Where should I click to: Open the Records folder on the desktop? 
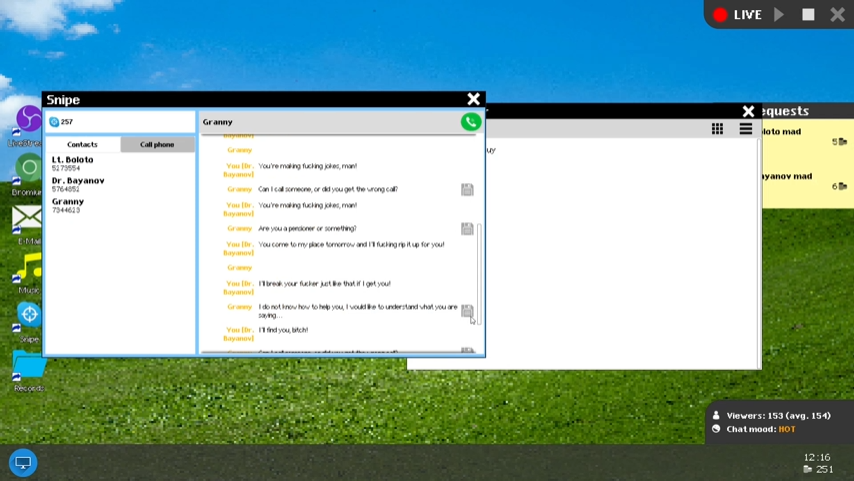click(x=28, y=366)
